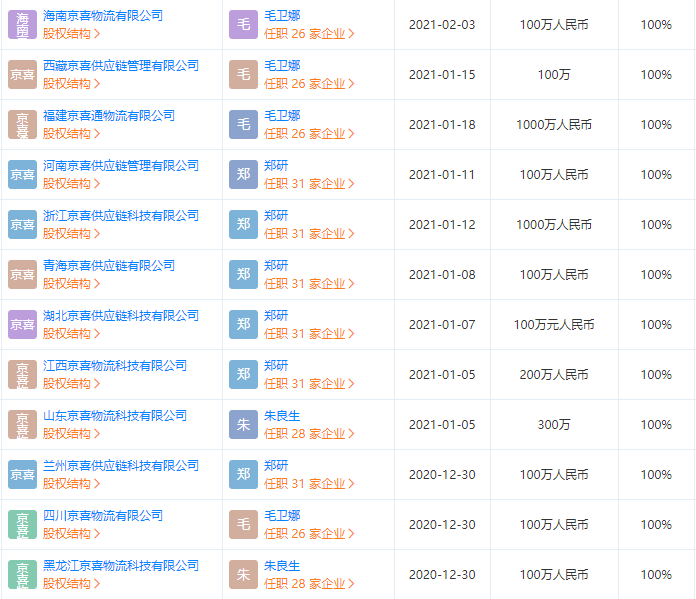Open company 兰州京喜供应链科技有限公司
The image size is (696, 599).
click(x=121, y=466)
